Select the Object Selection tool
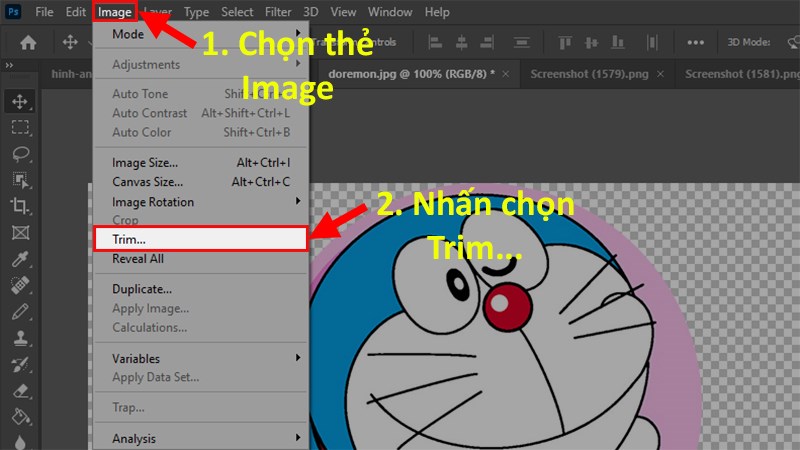800x450 pixels. point(20,180)
